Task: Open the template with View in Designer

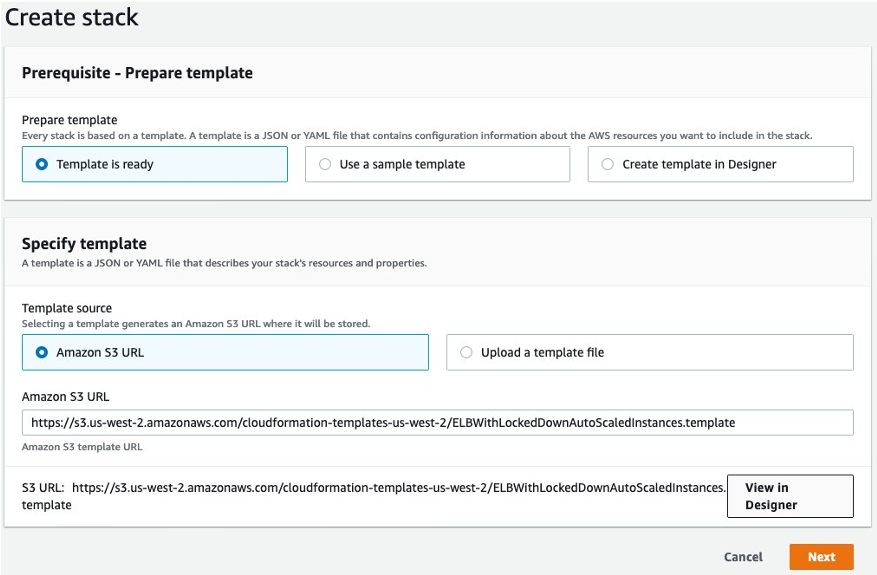Action: [x=789, y=496]
